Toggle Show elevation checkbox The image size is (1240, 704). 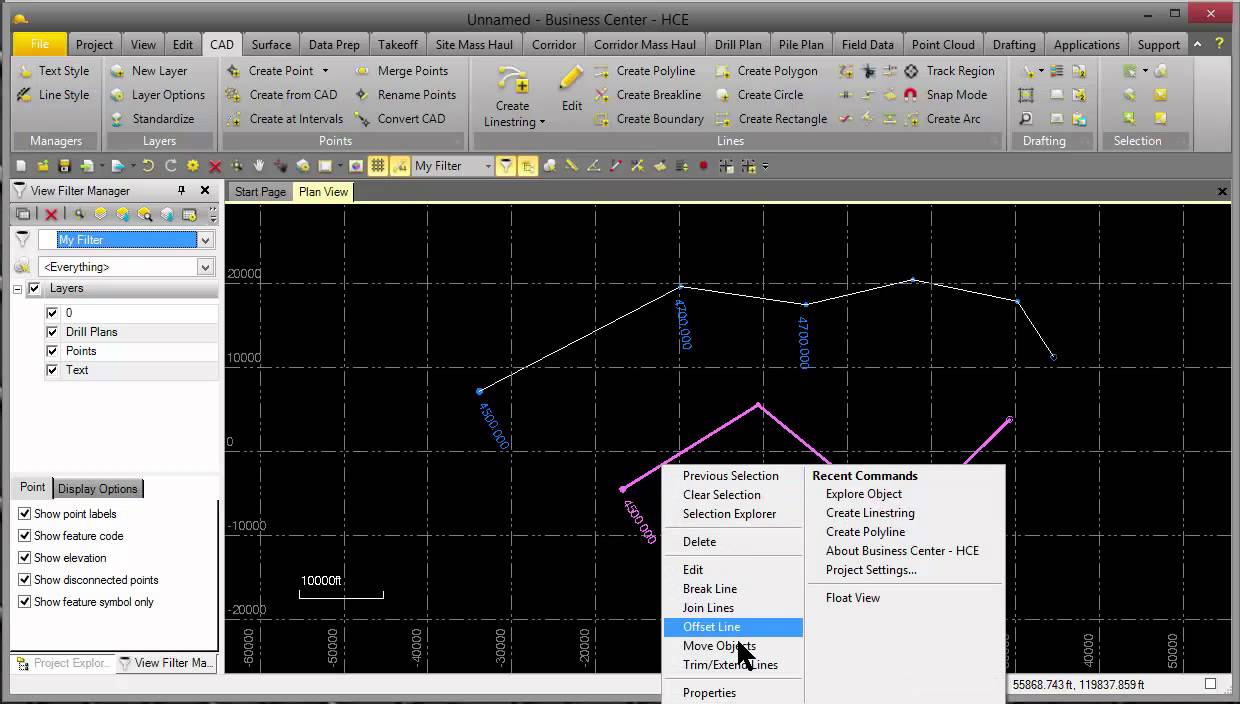coord(25,558)
